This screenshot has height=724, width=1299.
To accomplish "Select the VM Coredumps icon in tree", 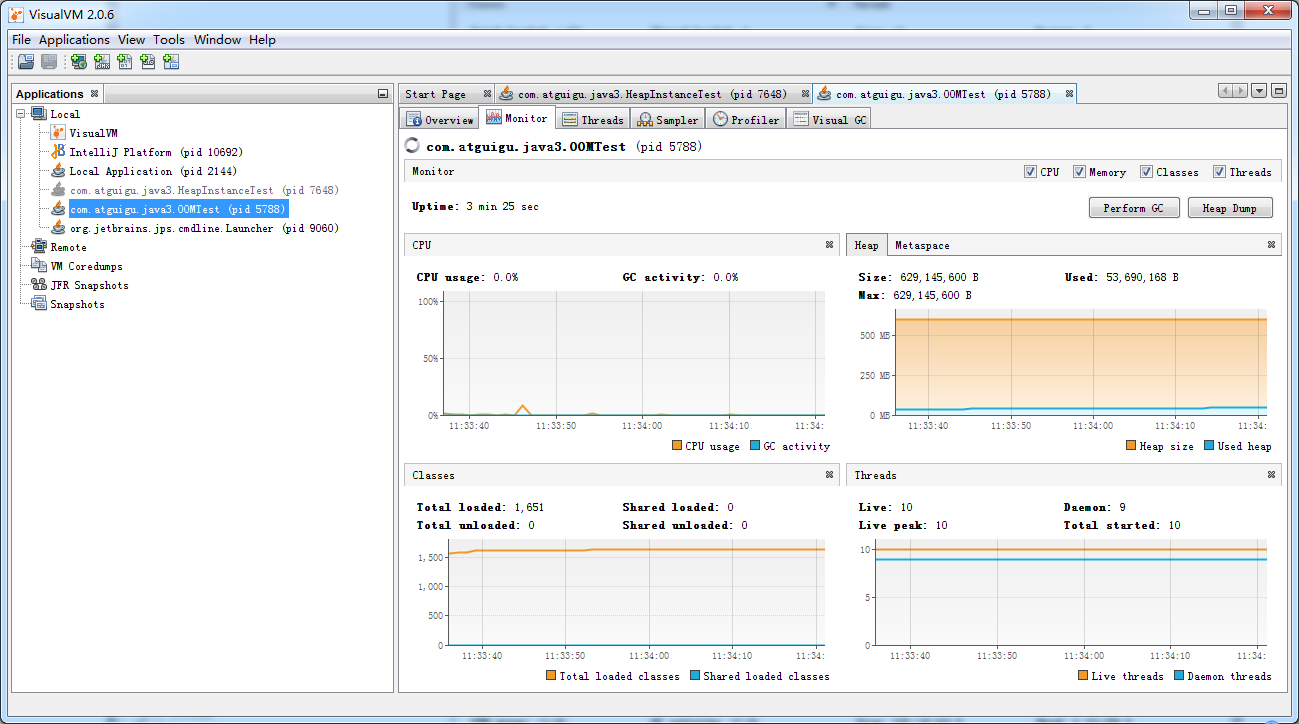I will (39, 266).
